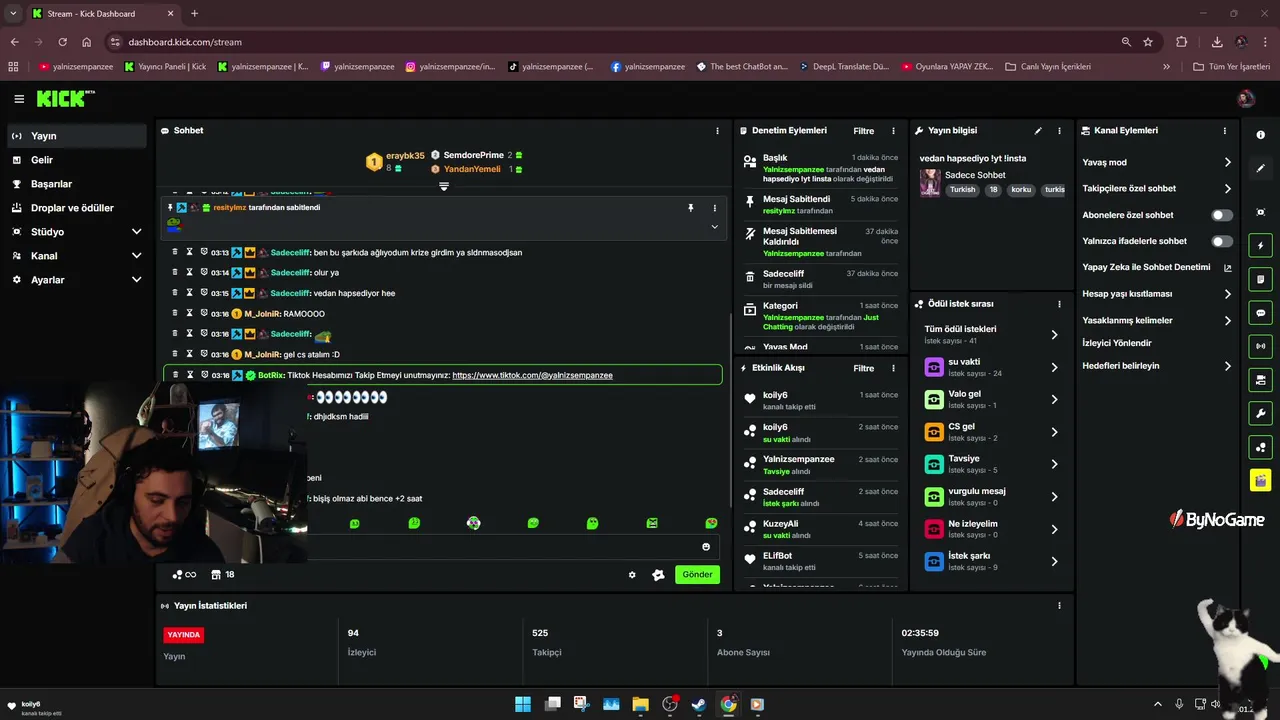The height and width of the screenshot is (720, 1280).
Task: Open the profile avatar menu
Action: point(1245,98)
